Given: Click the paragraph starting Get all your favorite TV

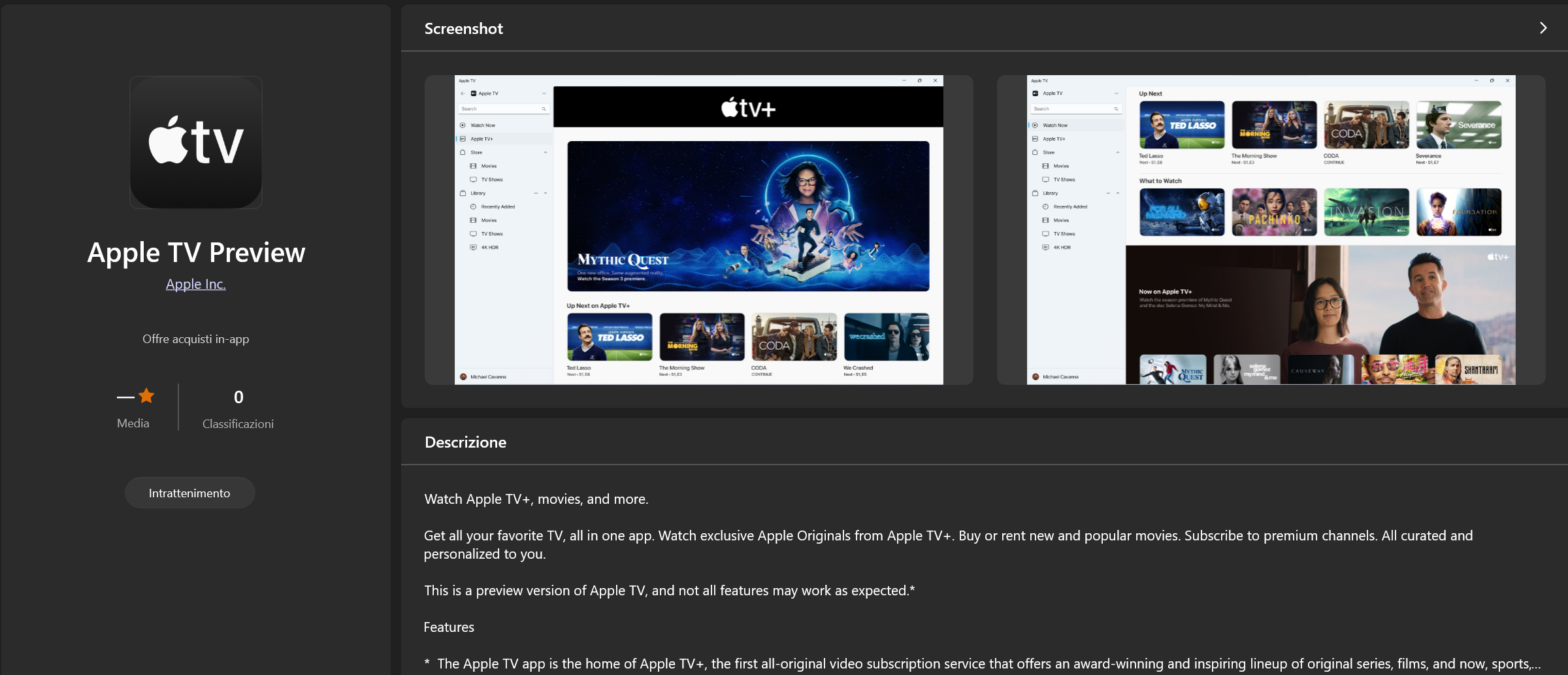Looking at the screenshot, I should [949, 545].
